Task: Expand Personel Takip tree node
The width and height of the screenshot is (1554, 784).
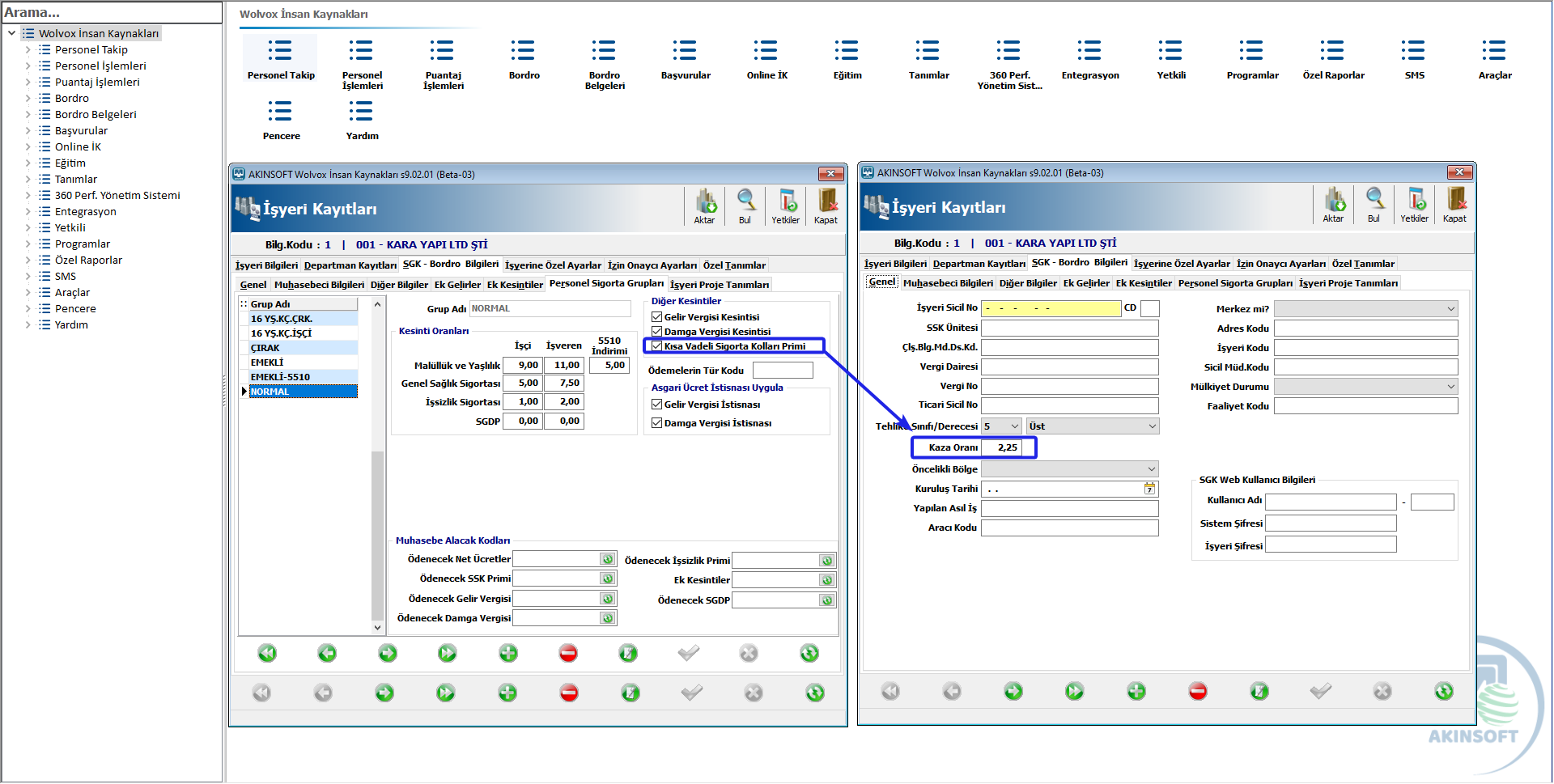Action: 28,49
